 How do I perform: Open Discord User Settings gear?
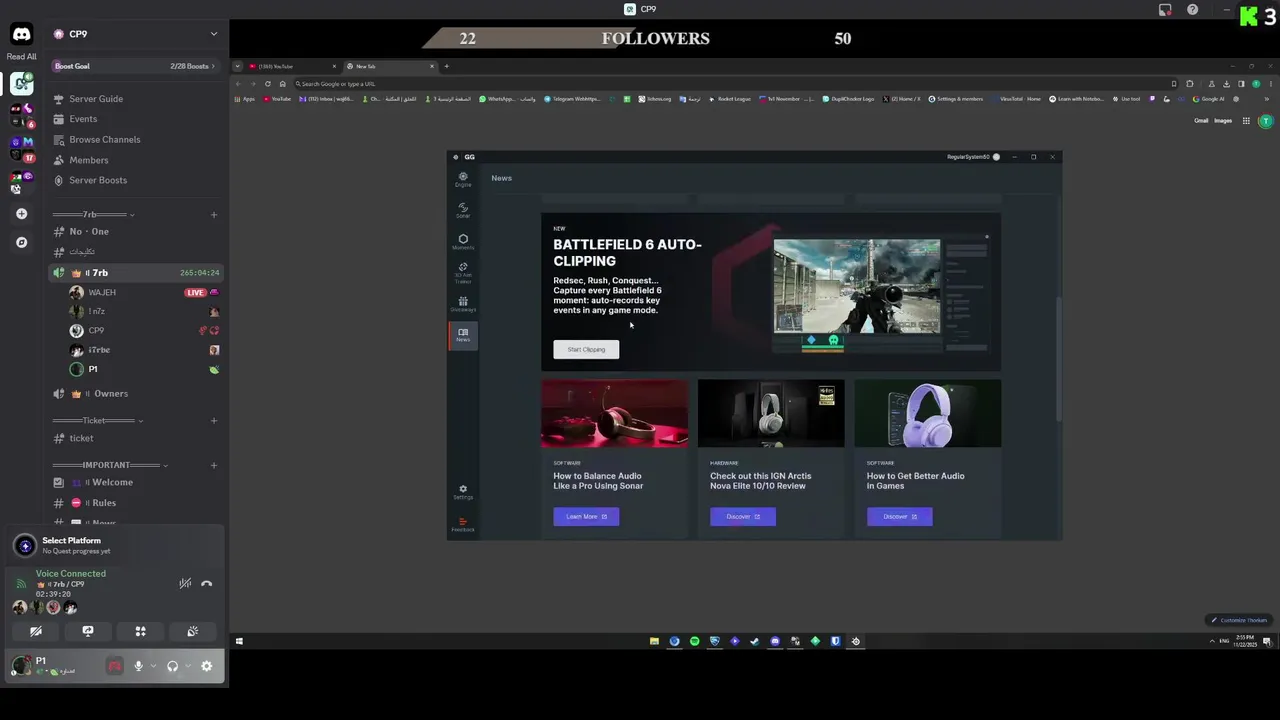pos(207,666)
